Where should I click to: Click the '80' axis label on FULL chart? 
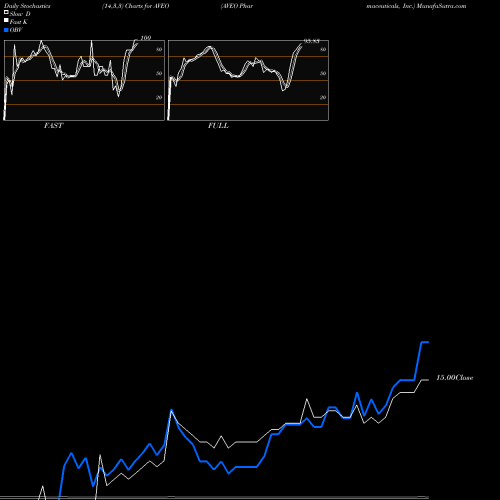(x=323, y=49)
